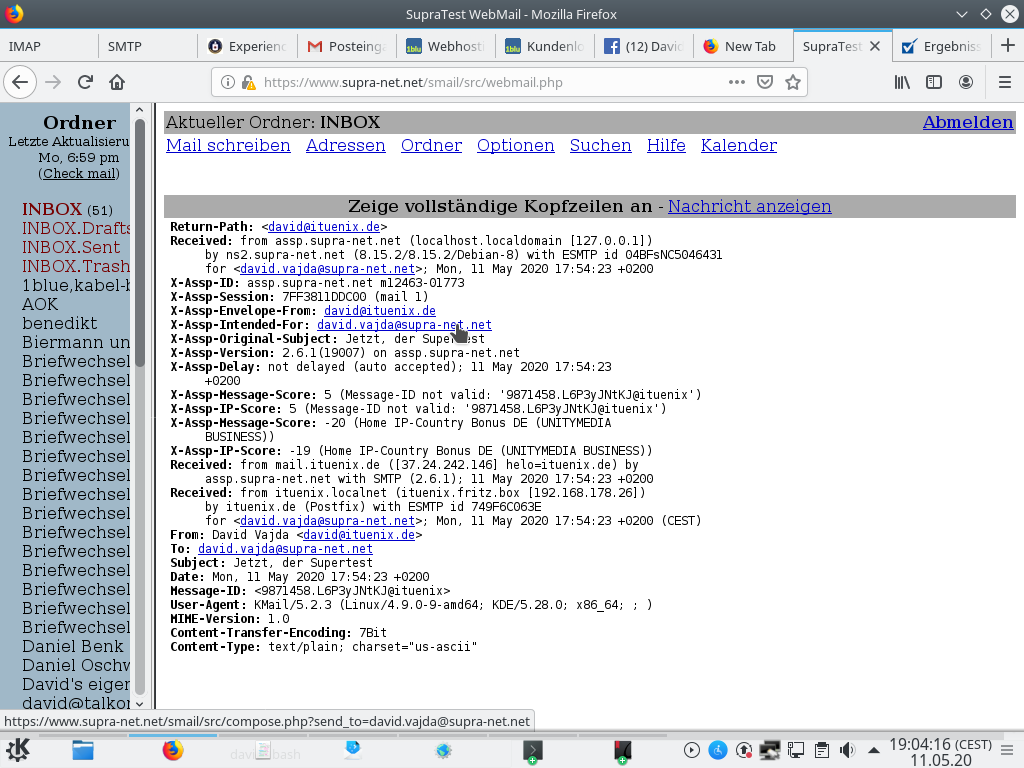Click the back navigation arrow

pos(21,82)
